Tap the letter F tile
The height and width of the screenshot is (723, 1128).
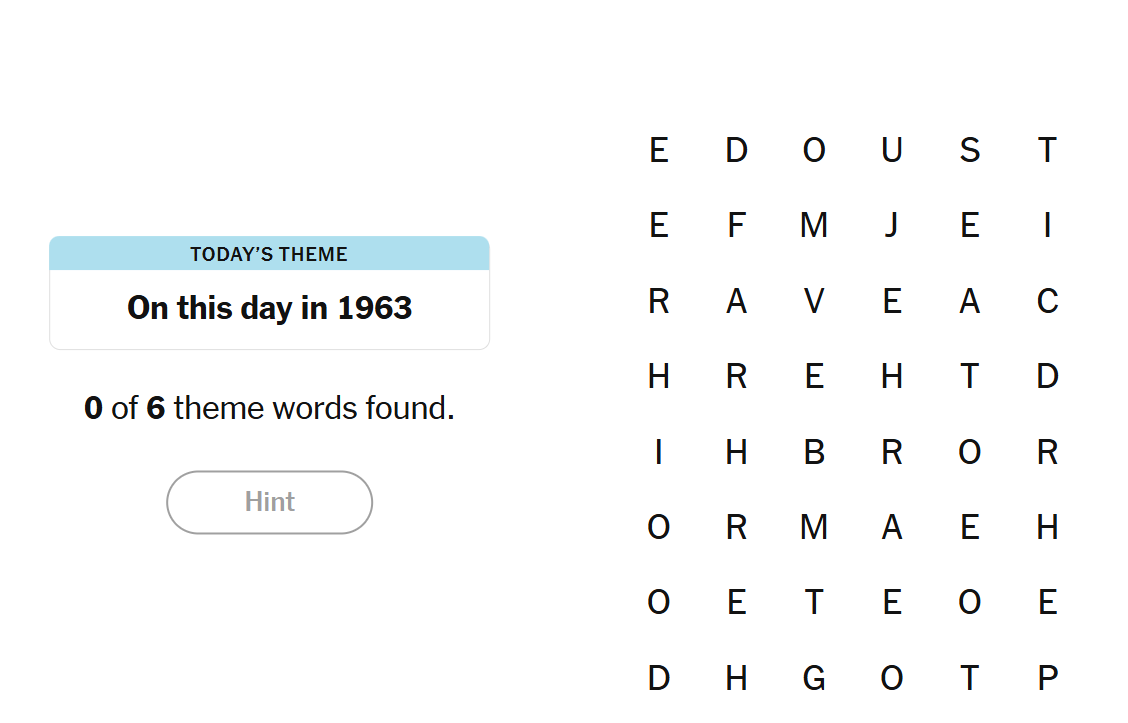pyautogui.click(x=736, y=225)
